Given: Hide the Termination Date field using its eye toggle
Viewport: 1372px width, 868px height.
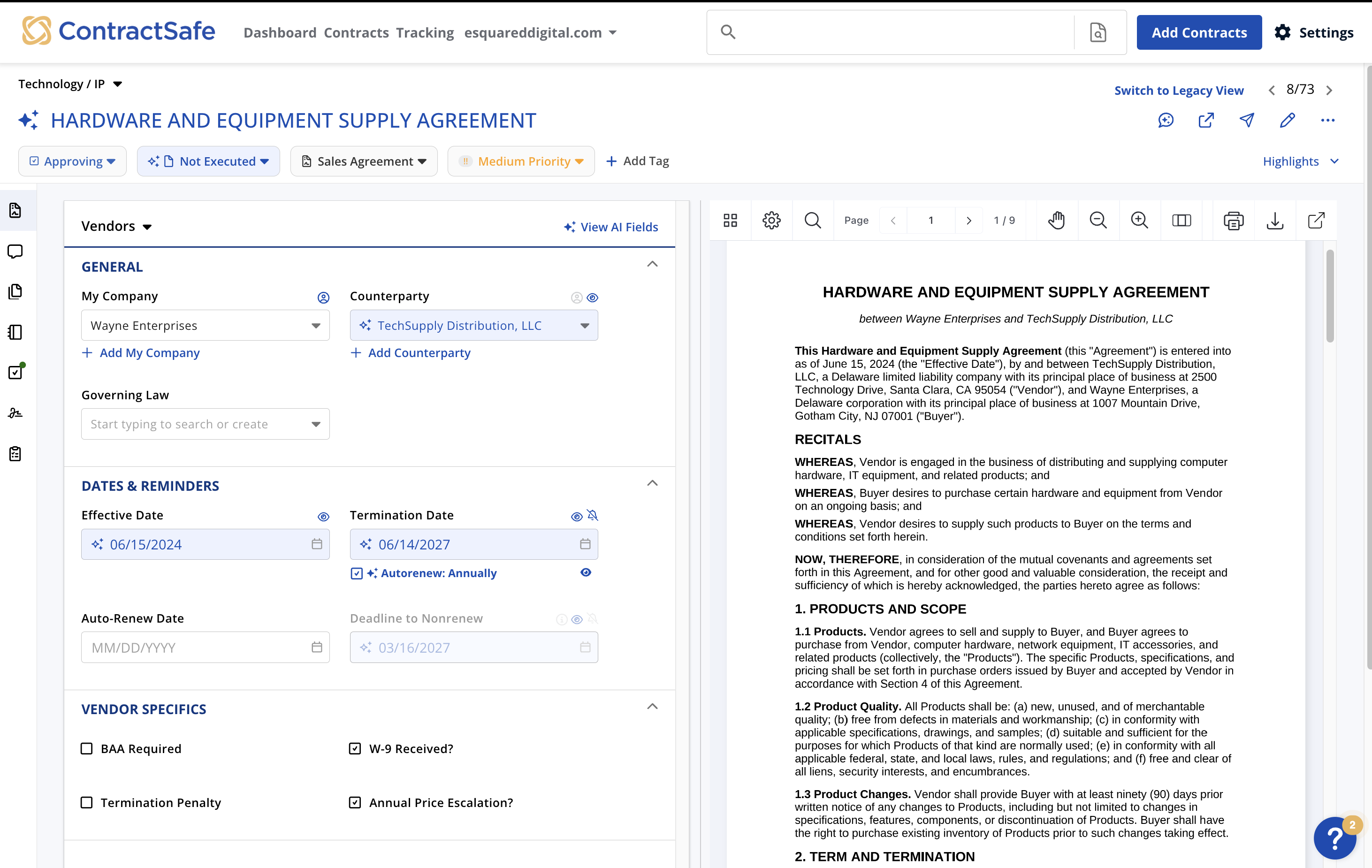Looking at the screenshot, I should pos(576,516).
